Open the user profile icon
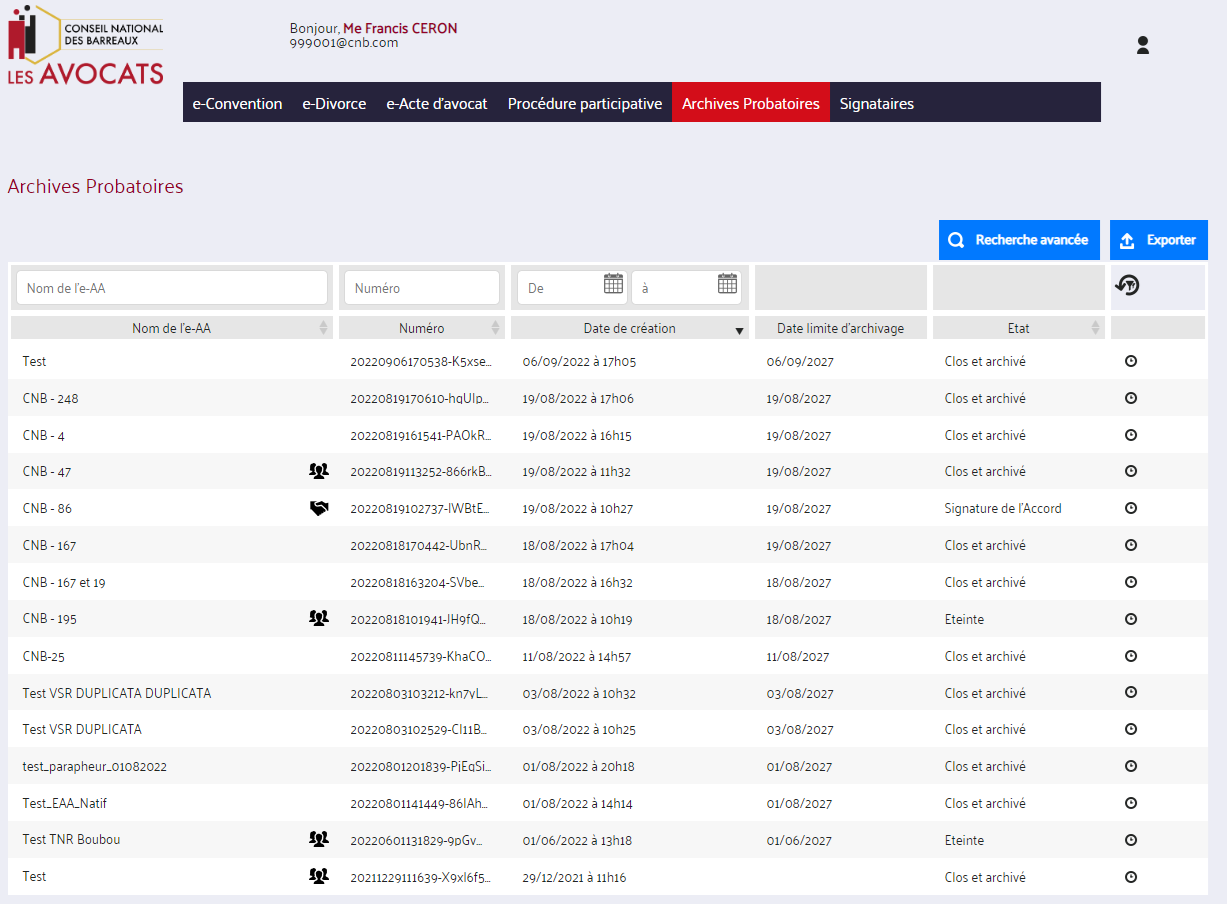This screenshot has height=904, width=1227. pyautogui.click(x=1143, y=45)
